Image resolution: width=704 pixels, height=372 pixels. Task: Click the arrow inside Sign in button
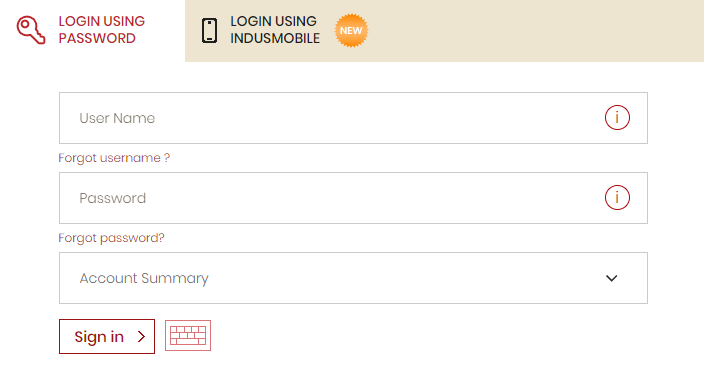click(x=141, y=337)
